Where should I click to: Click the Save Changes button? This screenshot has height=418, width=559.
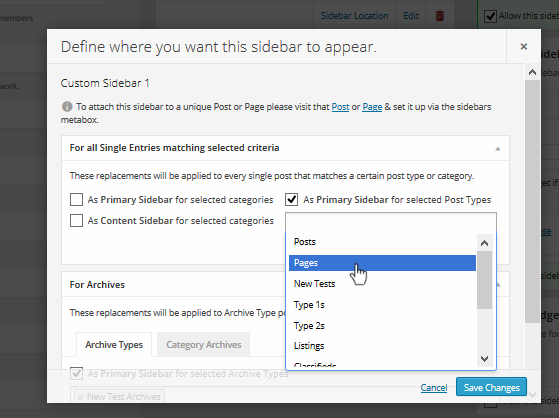coord(491,387)
